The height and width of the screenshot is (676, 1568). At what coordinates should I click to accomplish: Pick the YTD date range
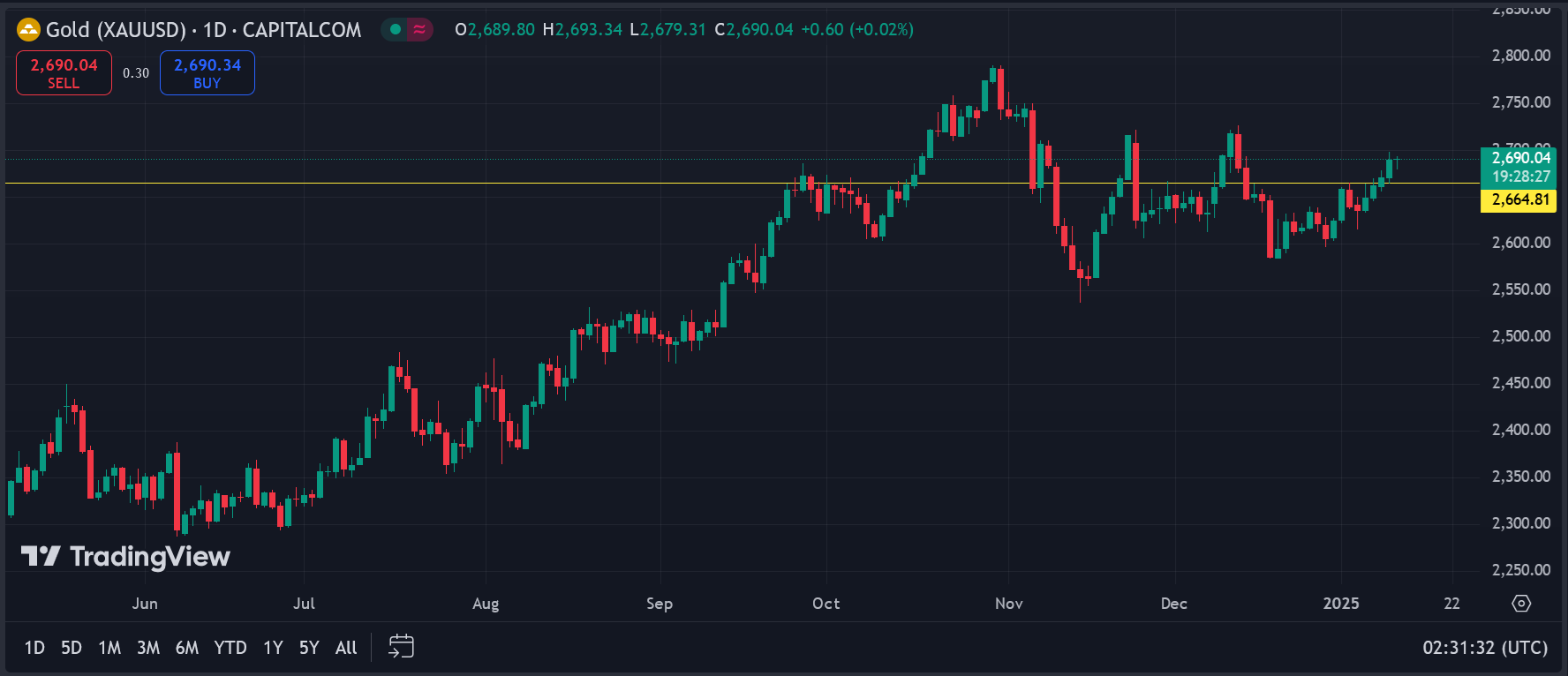click(230, 648)
